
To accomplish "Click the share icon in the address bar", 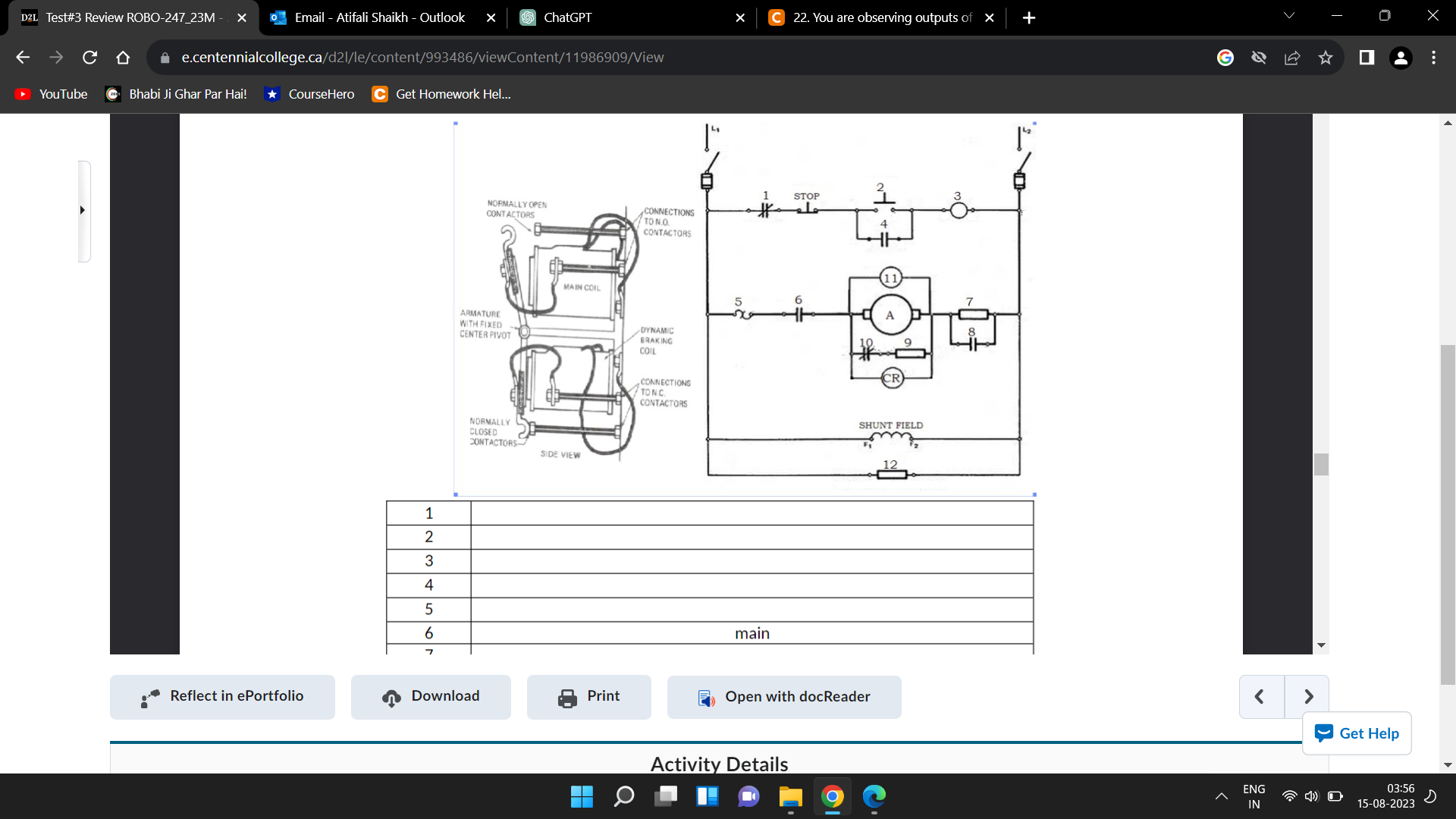I will [x=1291, y=58].
